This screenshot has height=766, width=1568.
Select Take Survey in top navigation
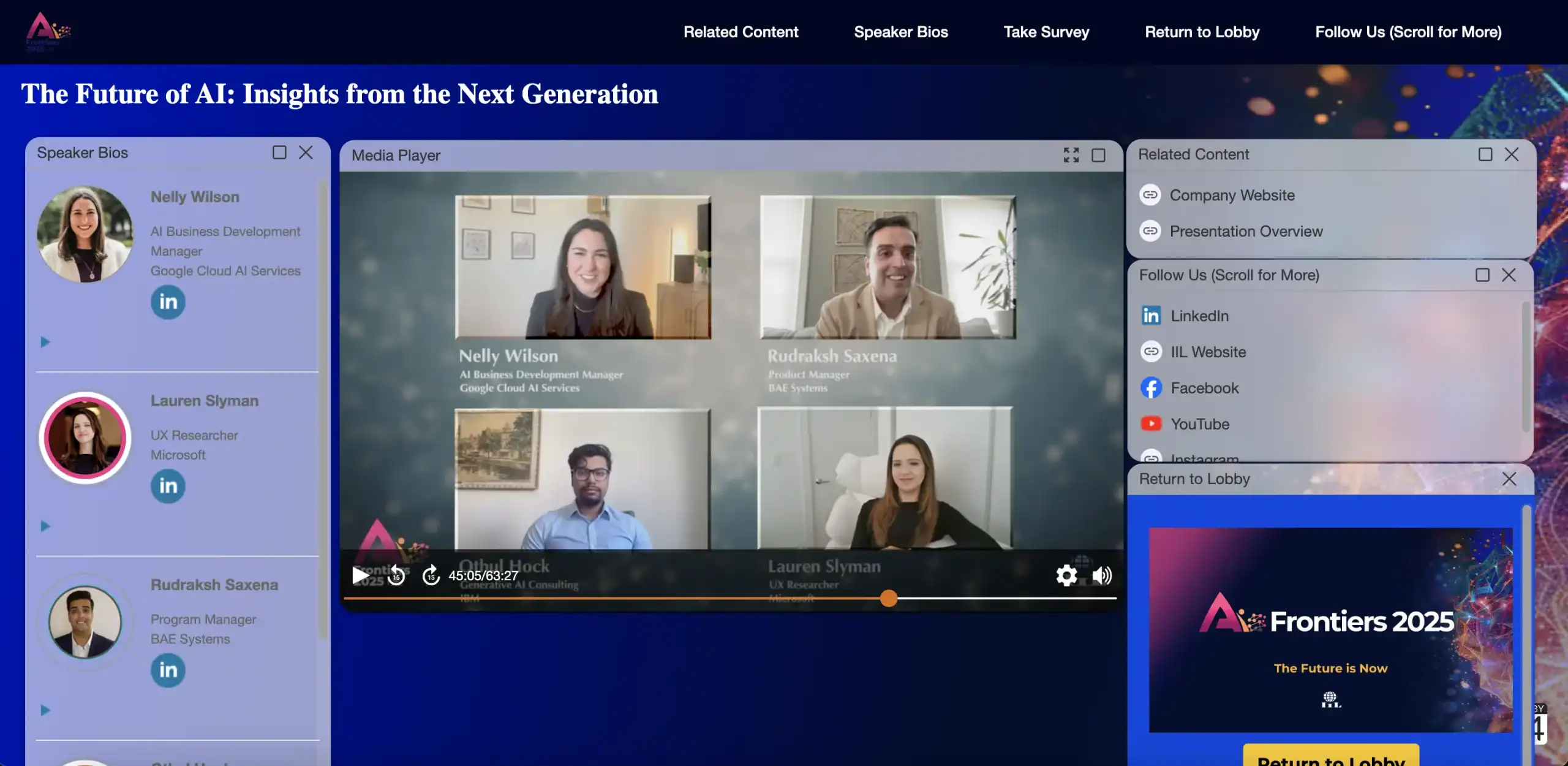click(1046, 32)
